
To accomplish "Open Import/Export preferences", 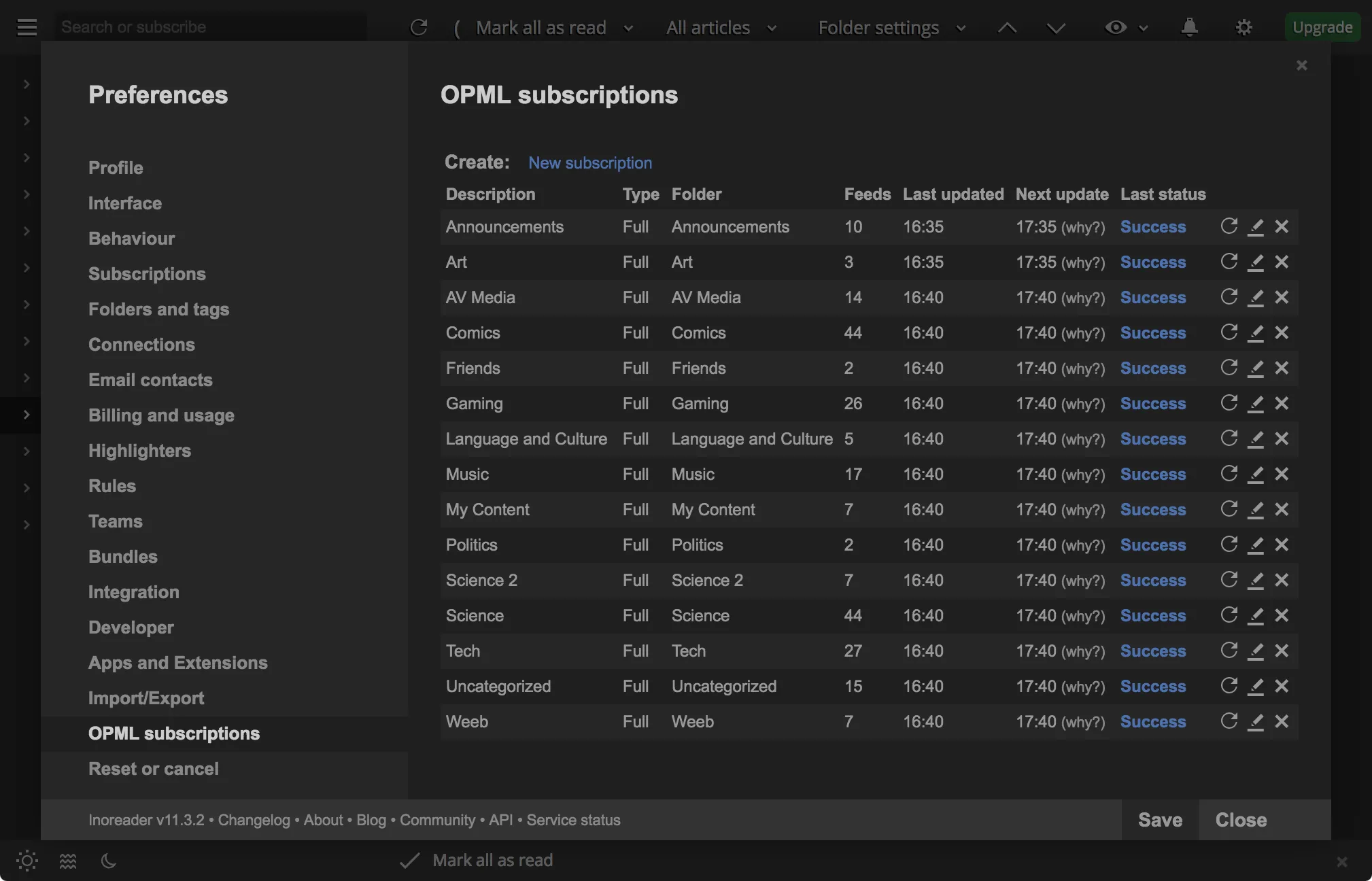I will click(x=146, y=698).
